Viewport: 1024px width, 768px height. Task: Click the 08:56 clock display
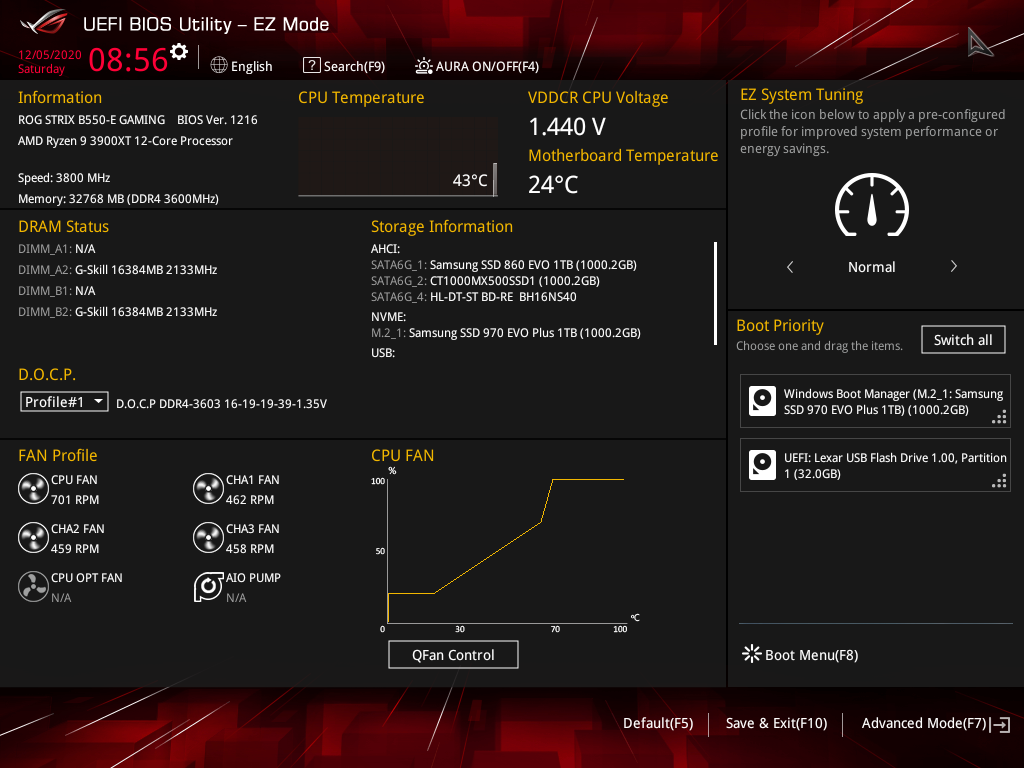pos(129,59)
